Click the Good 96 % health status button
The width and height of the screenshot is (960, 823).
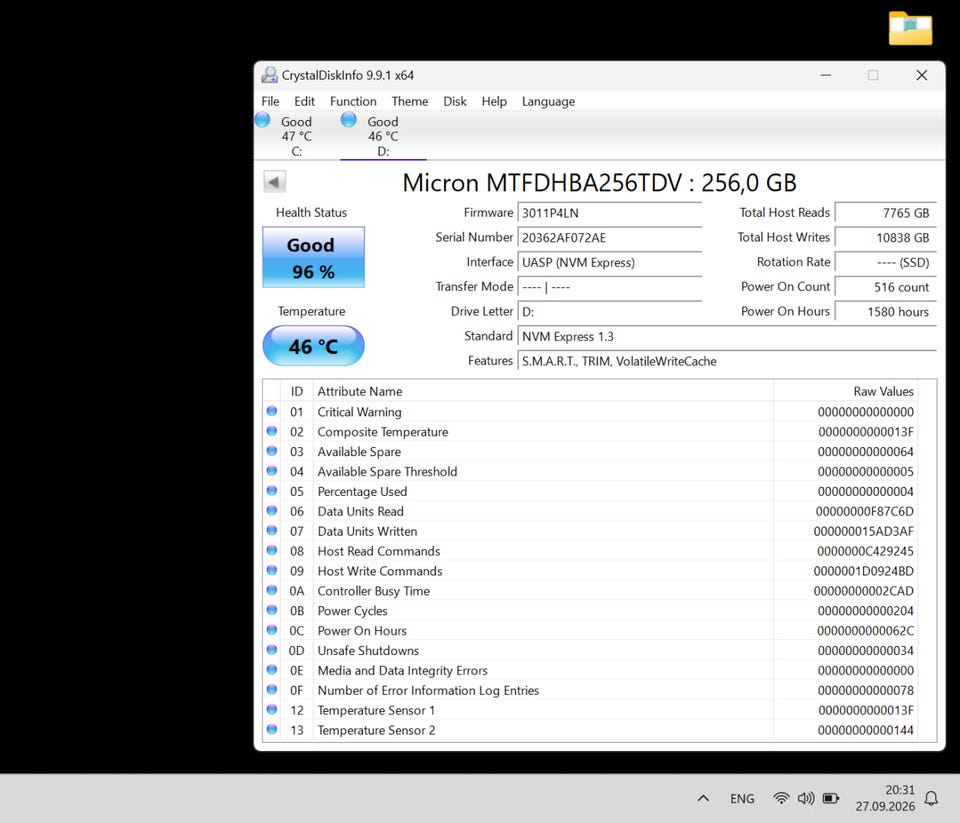coord(313,257)
